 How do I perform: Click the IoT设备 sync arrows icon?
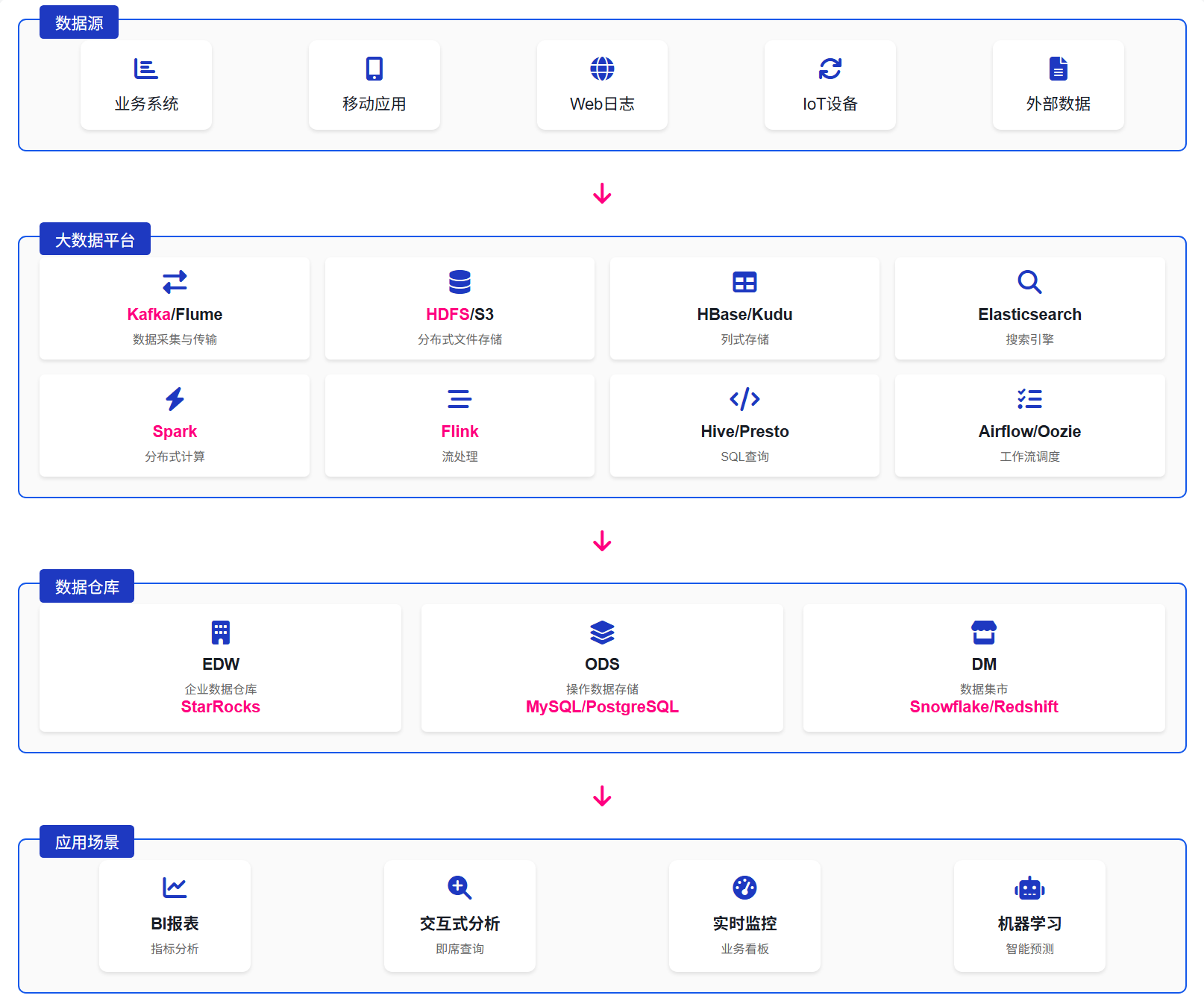click(830, 69)
